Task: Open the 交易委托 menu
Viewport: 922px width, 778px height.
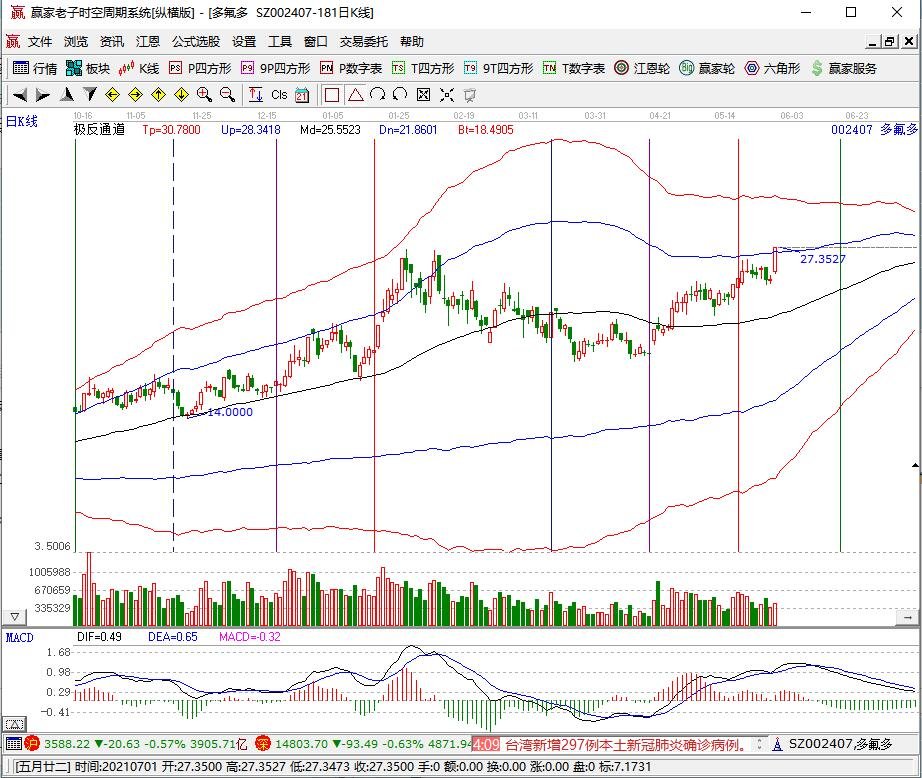Action: [364, 42]
